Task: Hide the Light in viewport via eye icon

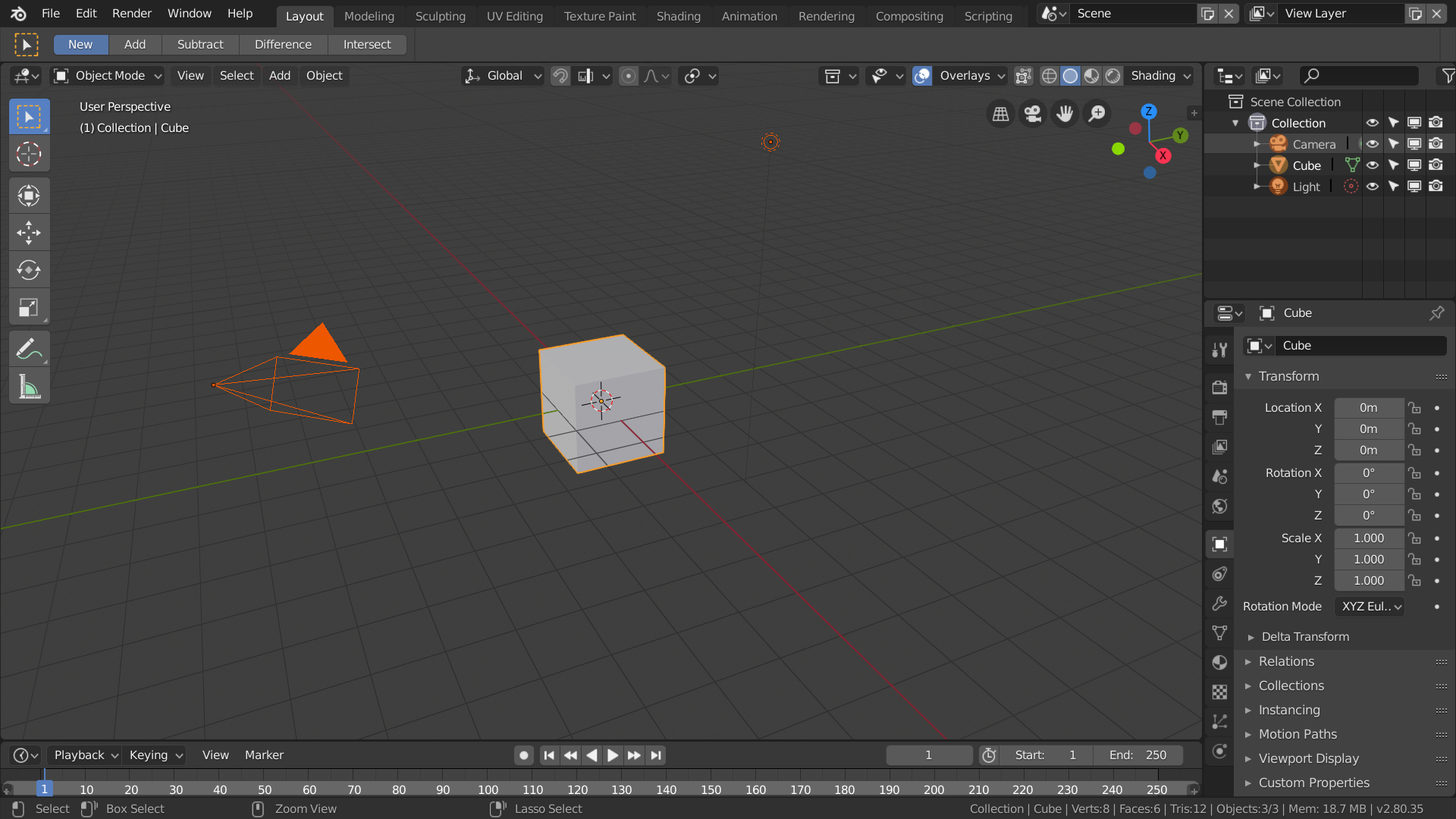Action: (1373, 187)
